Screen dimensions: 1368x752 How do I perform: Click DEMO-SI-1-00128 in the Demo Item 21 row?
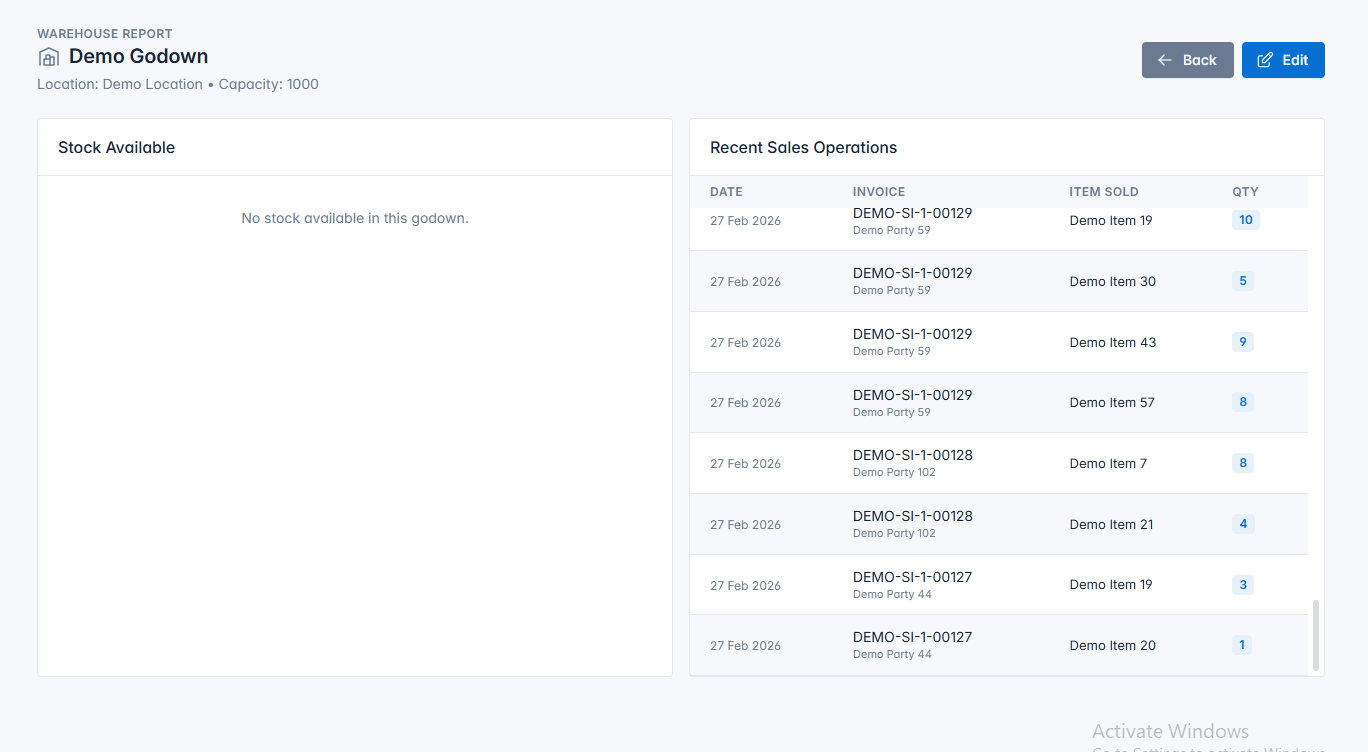(912, 516)
